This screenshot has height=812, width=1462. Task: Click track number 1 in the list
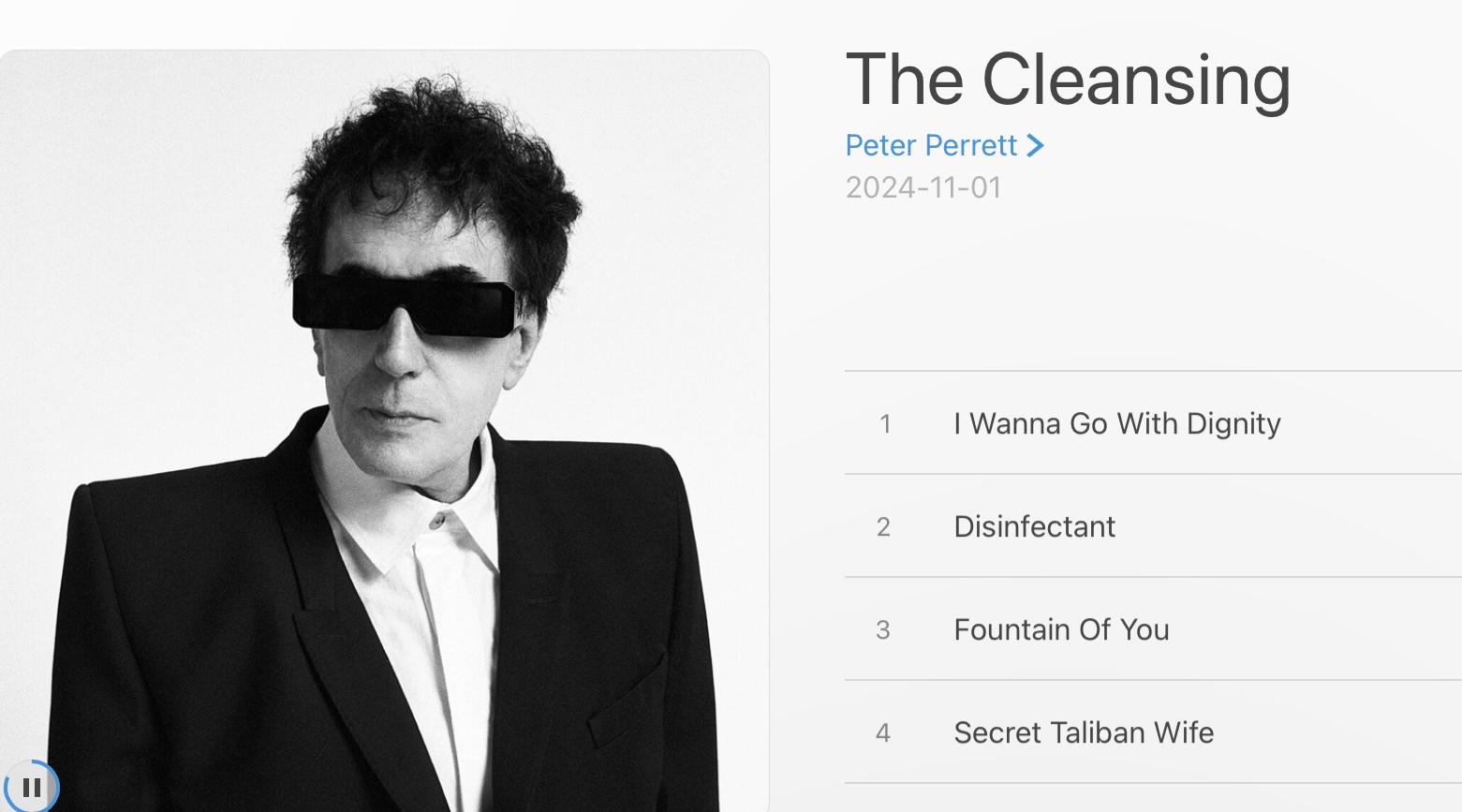[885, 424]
